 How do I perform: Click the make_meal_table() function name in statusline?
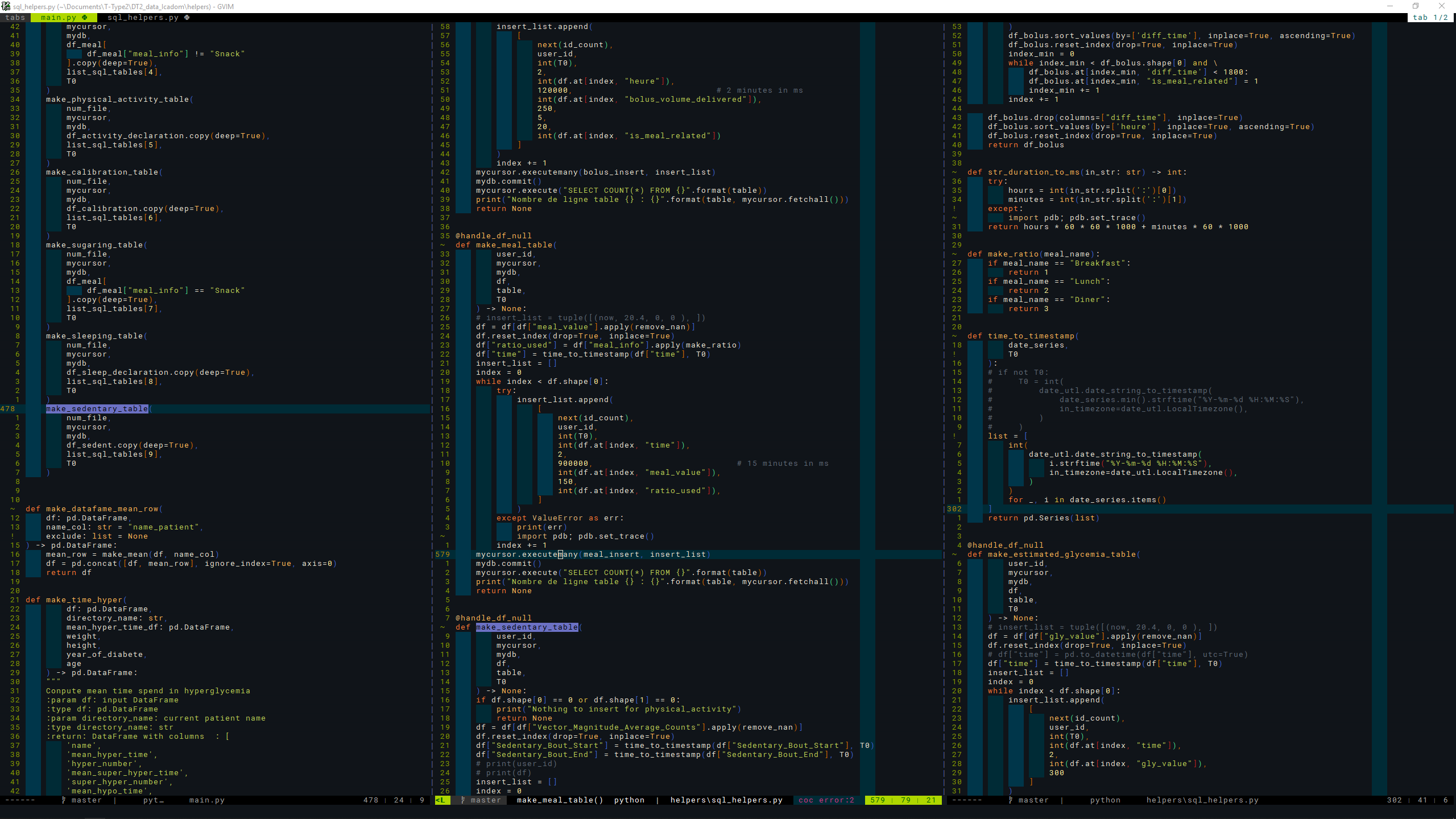560,800
